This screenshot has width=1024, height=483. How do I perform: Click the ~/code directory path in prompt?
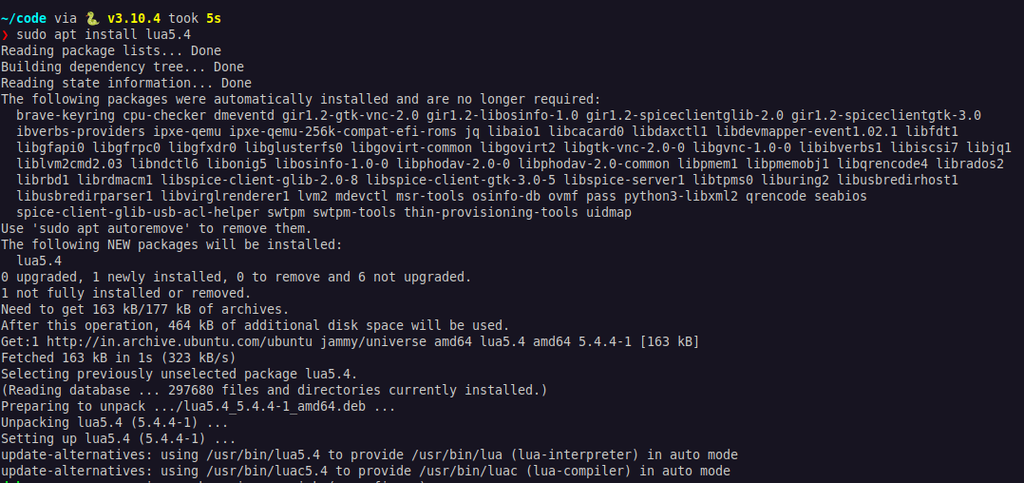[24, 19]
